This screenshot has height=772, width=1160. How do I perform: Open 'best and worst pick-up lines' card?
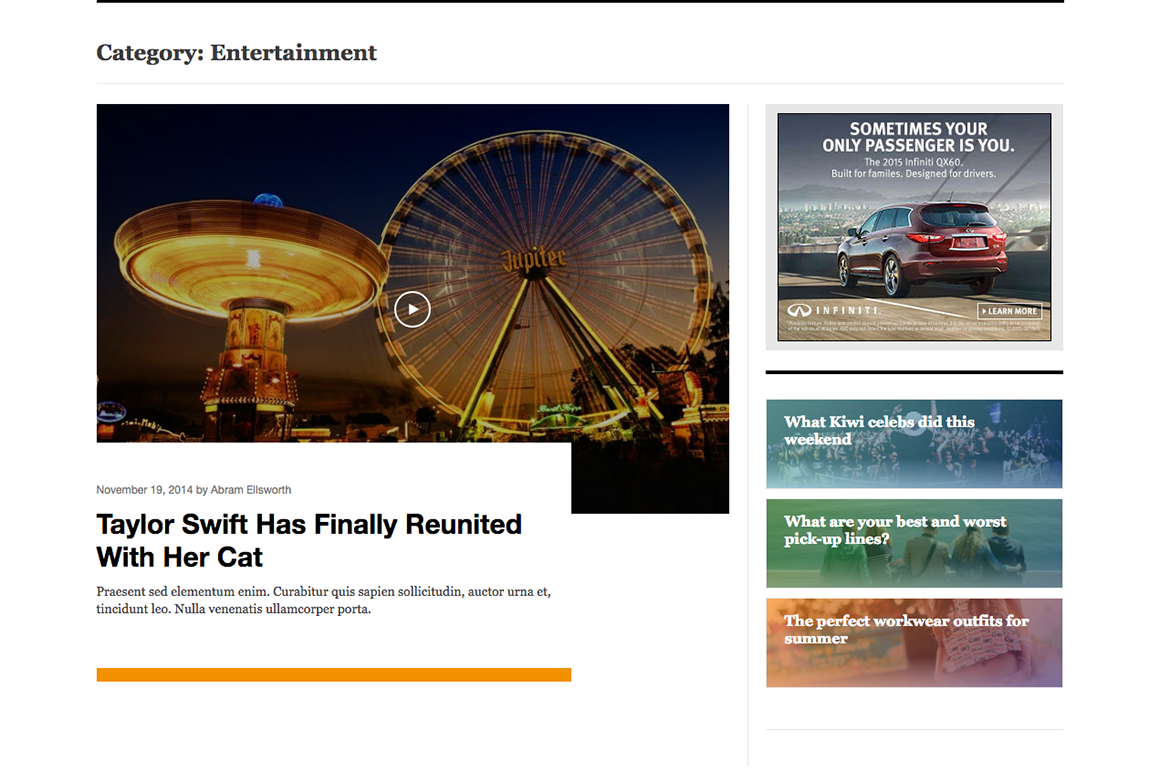pyautogui.click(x=914, y=544)
